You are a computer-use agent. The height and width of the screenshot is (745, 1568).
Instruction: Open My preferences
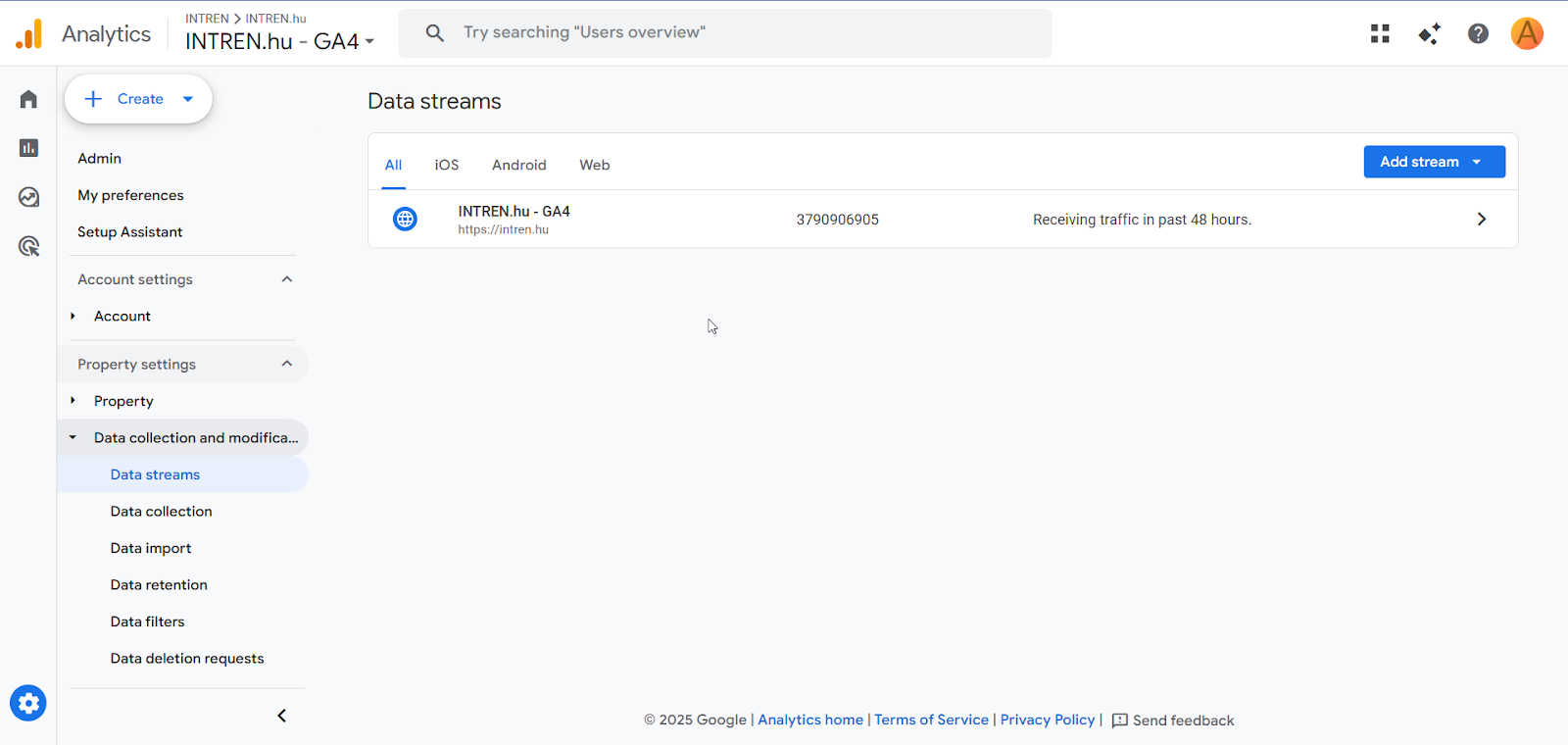coord(130,195)
